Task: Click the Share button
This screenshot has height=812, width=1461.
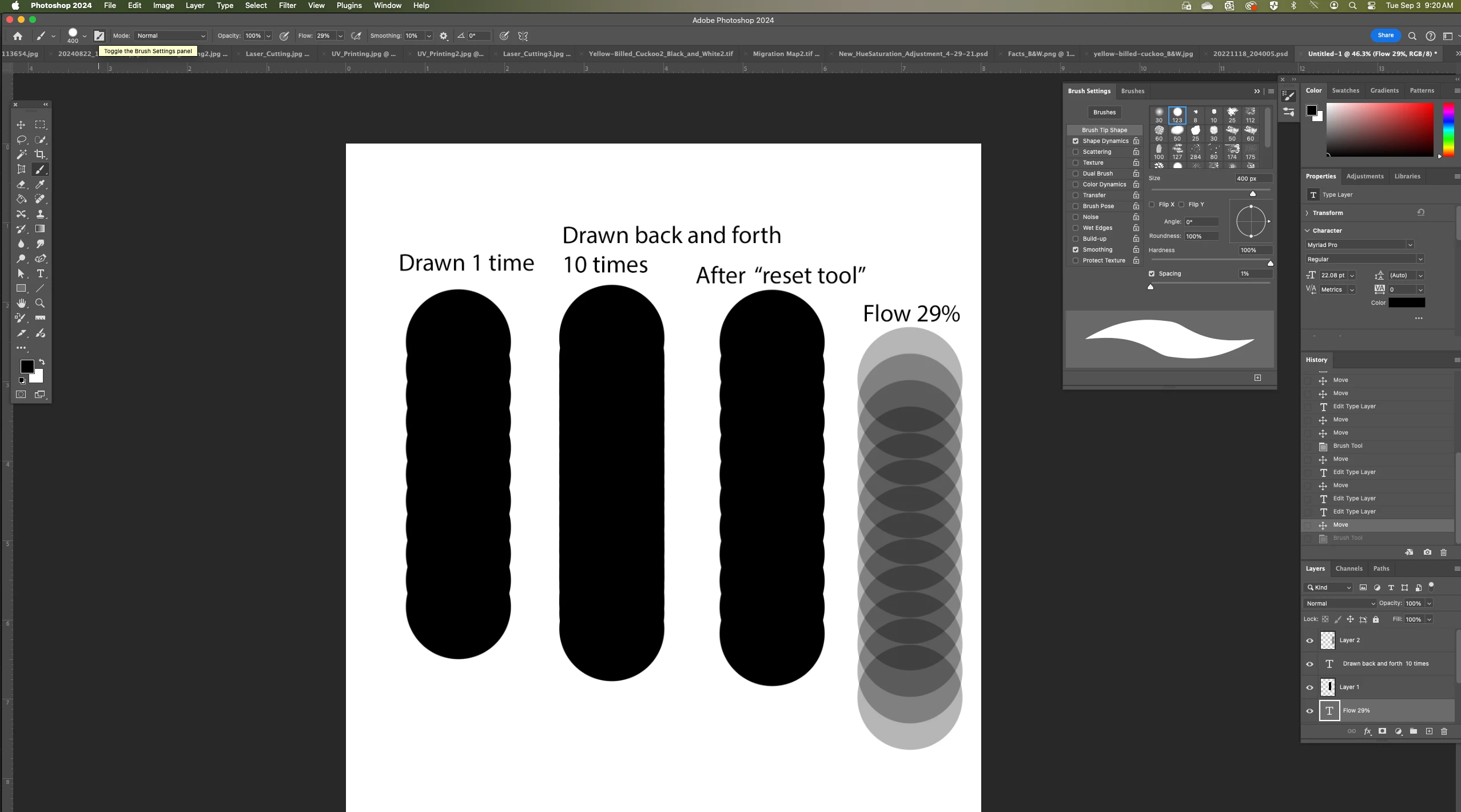Action: tap(1386, 35)
